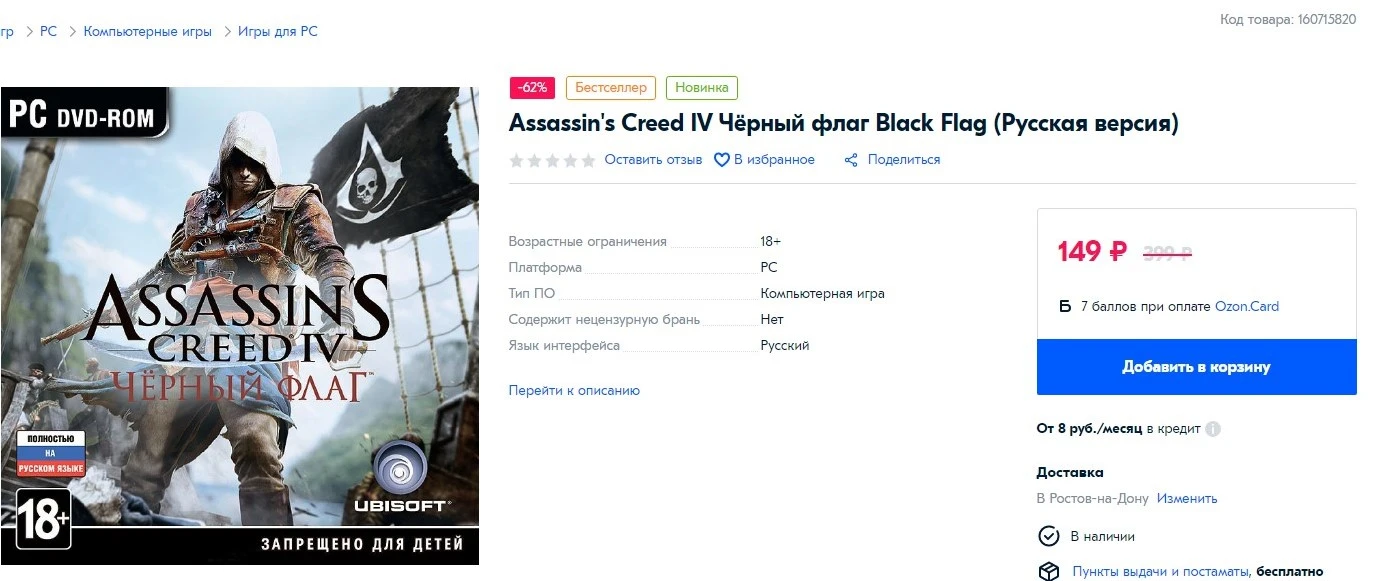This screenshot has height=581, width=1385.
Task: Open the Игры для PC breadcrumb
Action: (278, 32)
